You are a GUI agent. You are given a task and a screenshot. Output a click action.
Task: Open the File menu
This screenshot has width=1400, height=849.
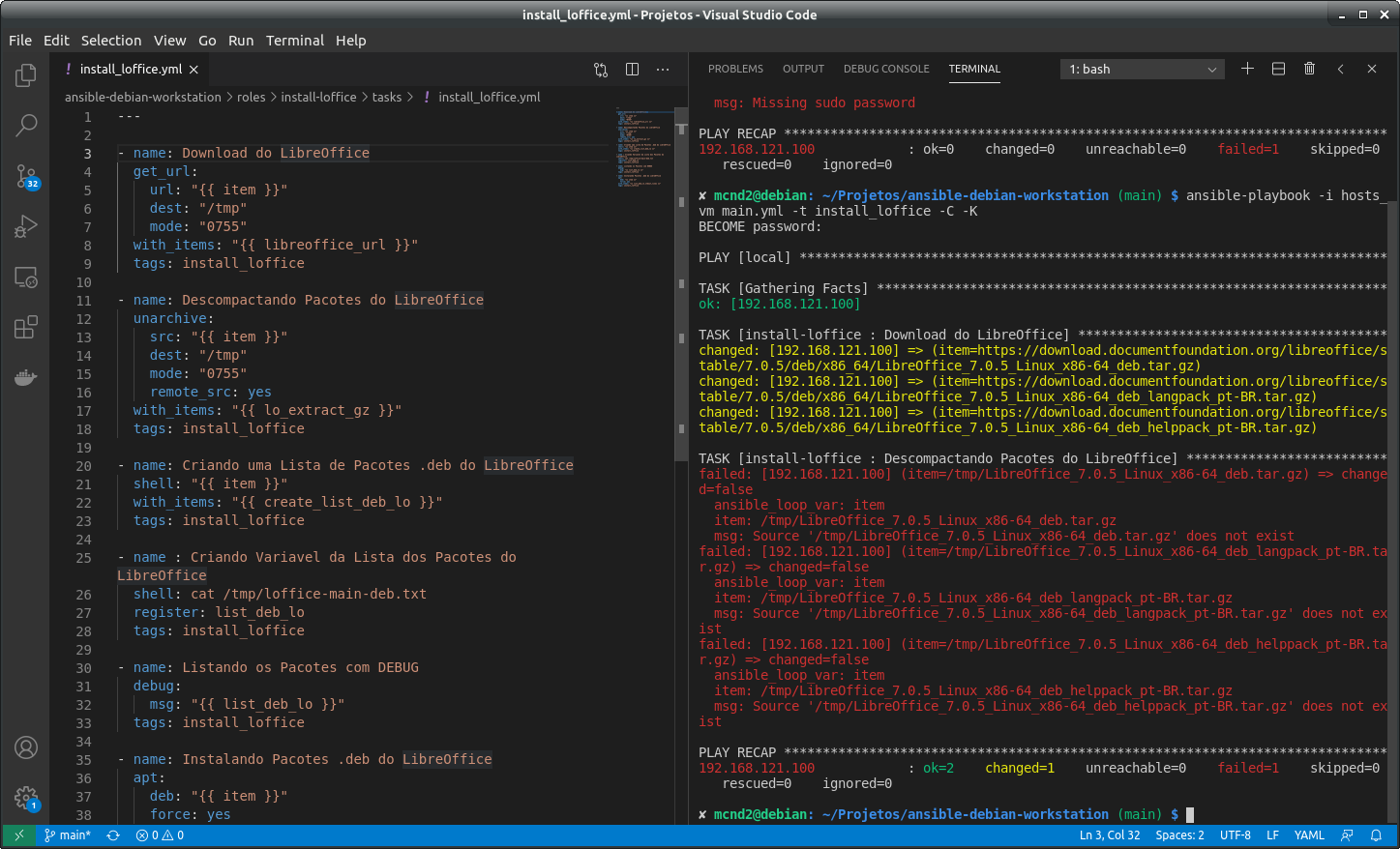tap(20, 41)
